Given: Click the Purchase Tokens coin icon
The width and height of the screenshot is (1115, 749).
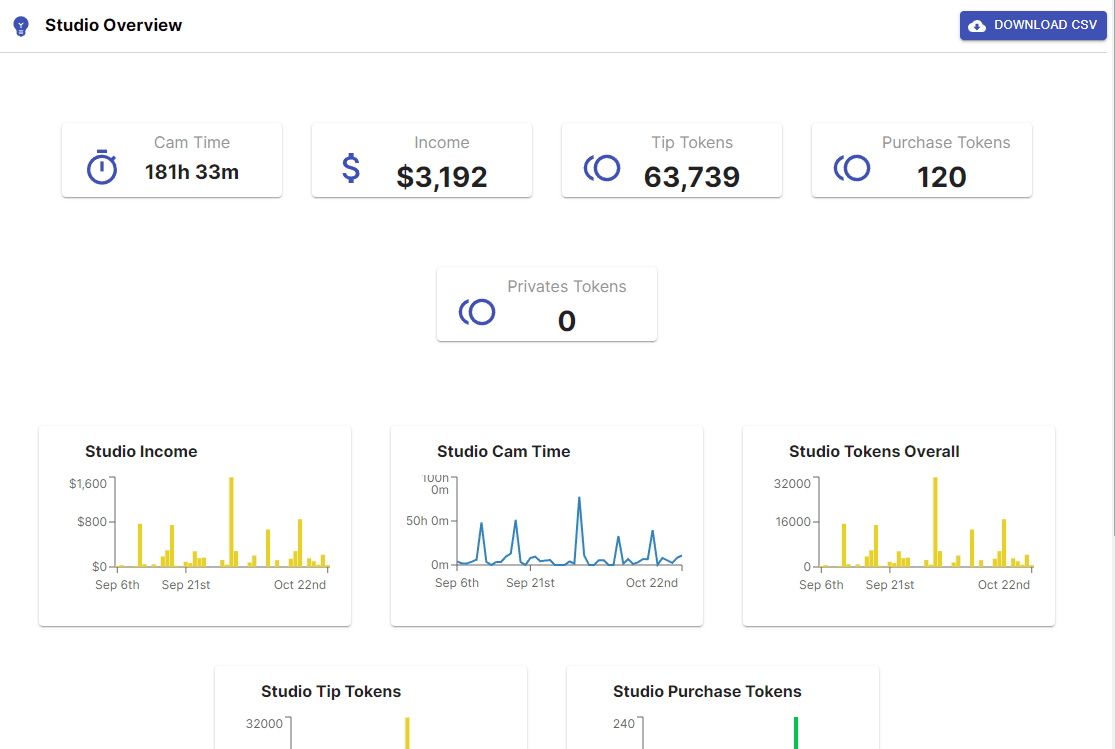Looking at the screenshot, I should click(852, 168).
